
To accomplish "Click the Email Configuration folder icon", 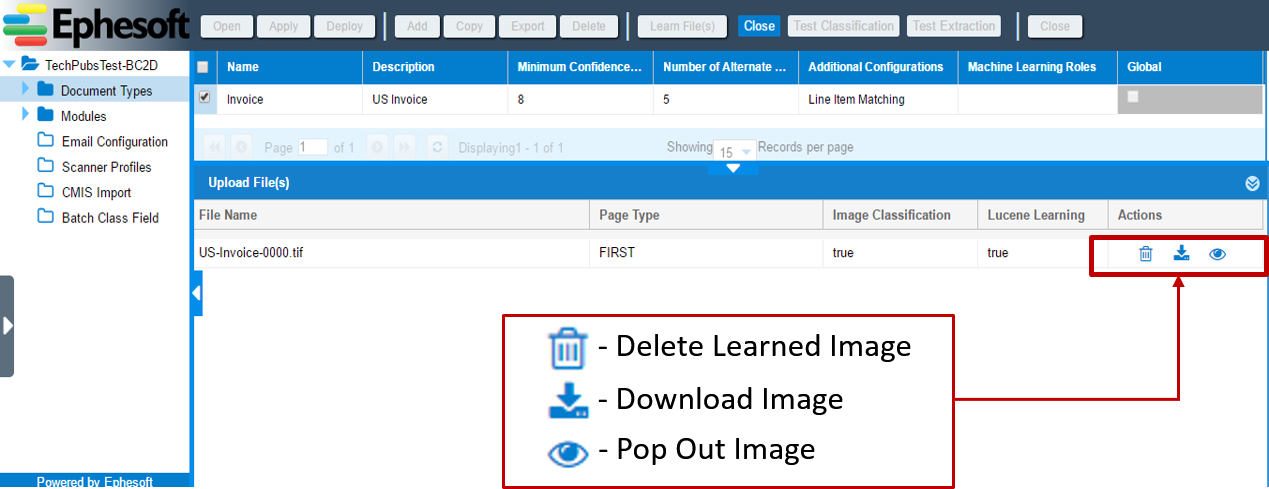I will pyautogui.click(x=45, y=140).
